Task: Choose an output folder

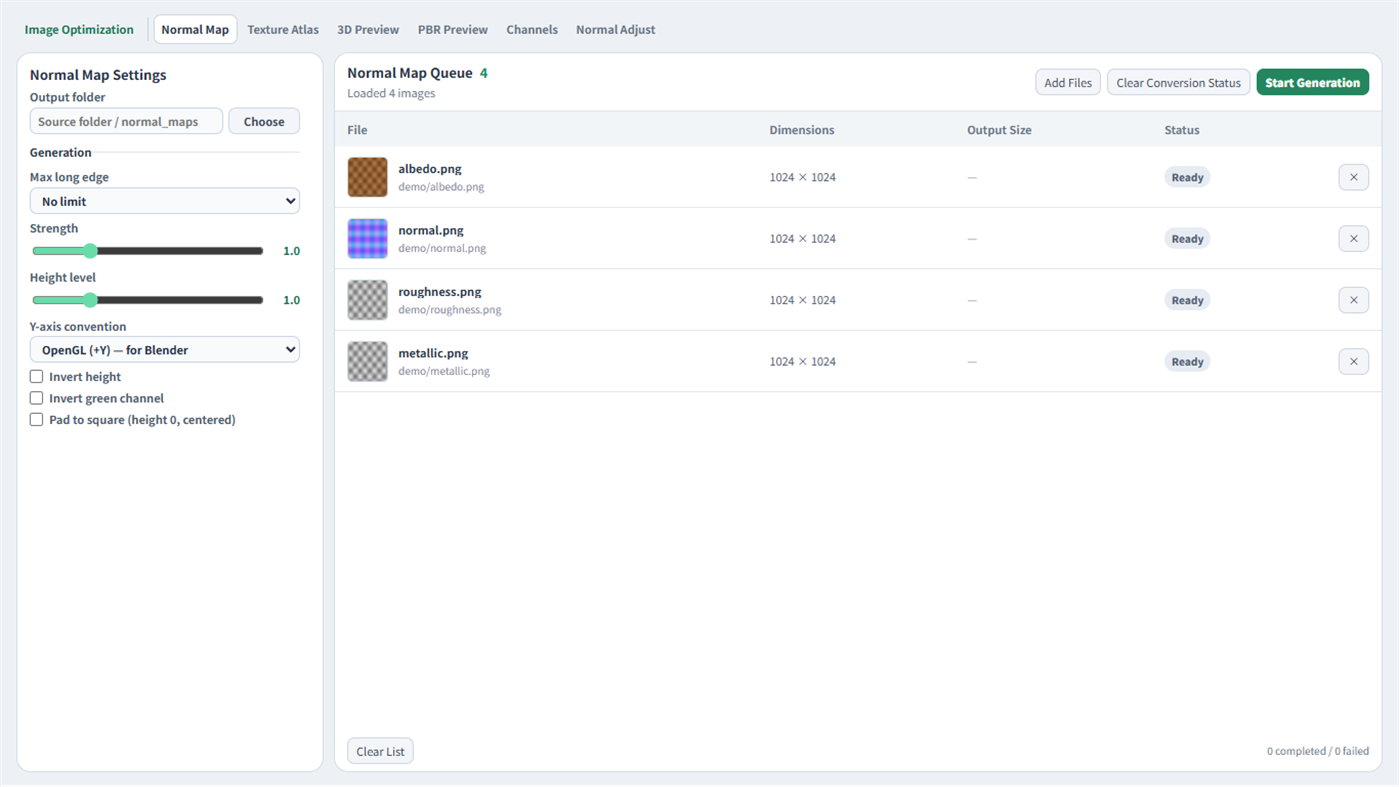Action: [x=264, y=121]
